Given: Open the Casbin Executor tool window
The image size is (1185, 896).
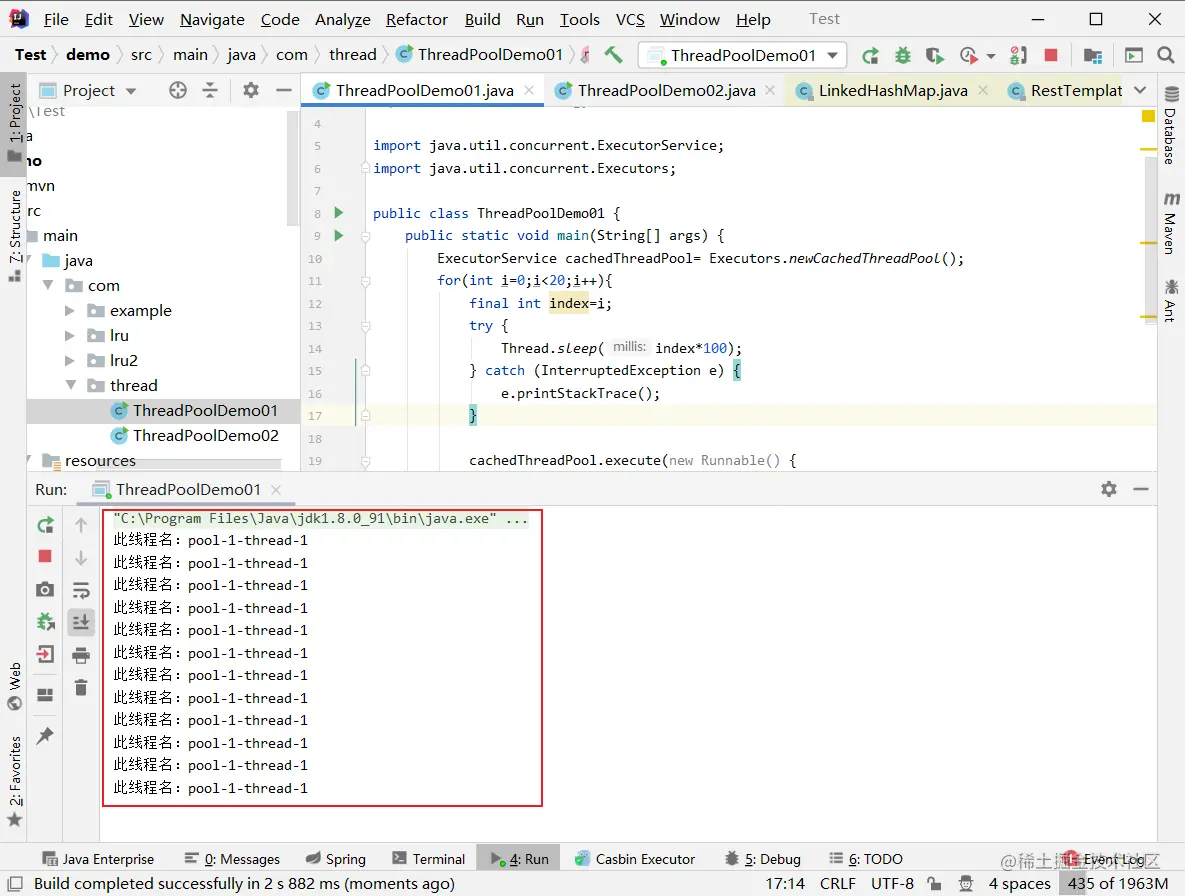Looking at the screenshot, I should click(635, 859).
